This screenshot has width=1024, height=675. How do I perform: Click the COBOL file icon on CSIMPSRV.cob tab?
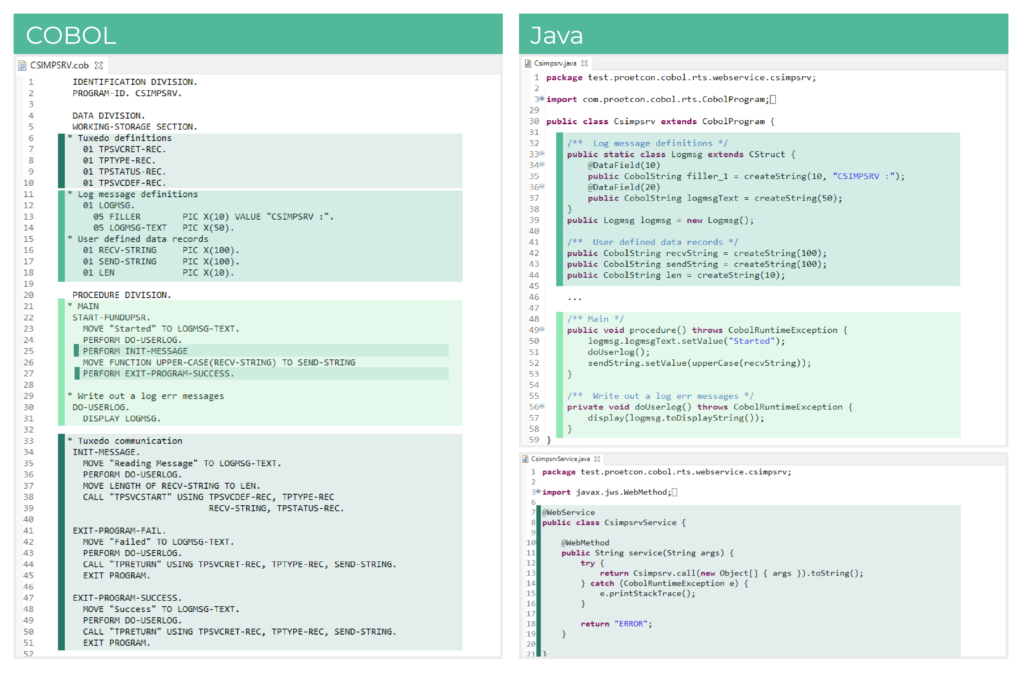coord(24,66)
